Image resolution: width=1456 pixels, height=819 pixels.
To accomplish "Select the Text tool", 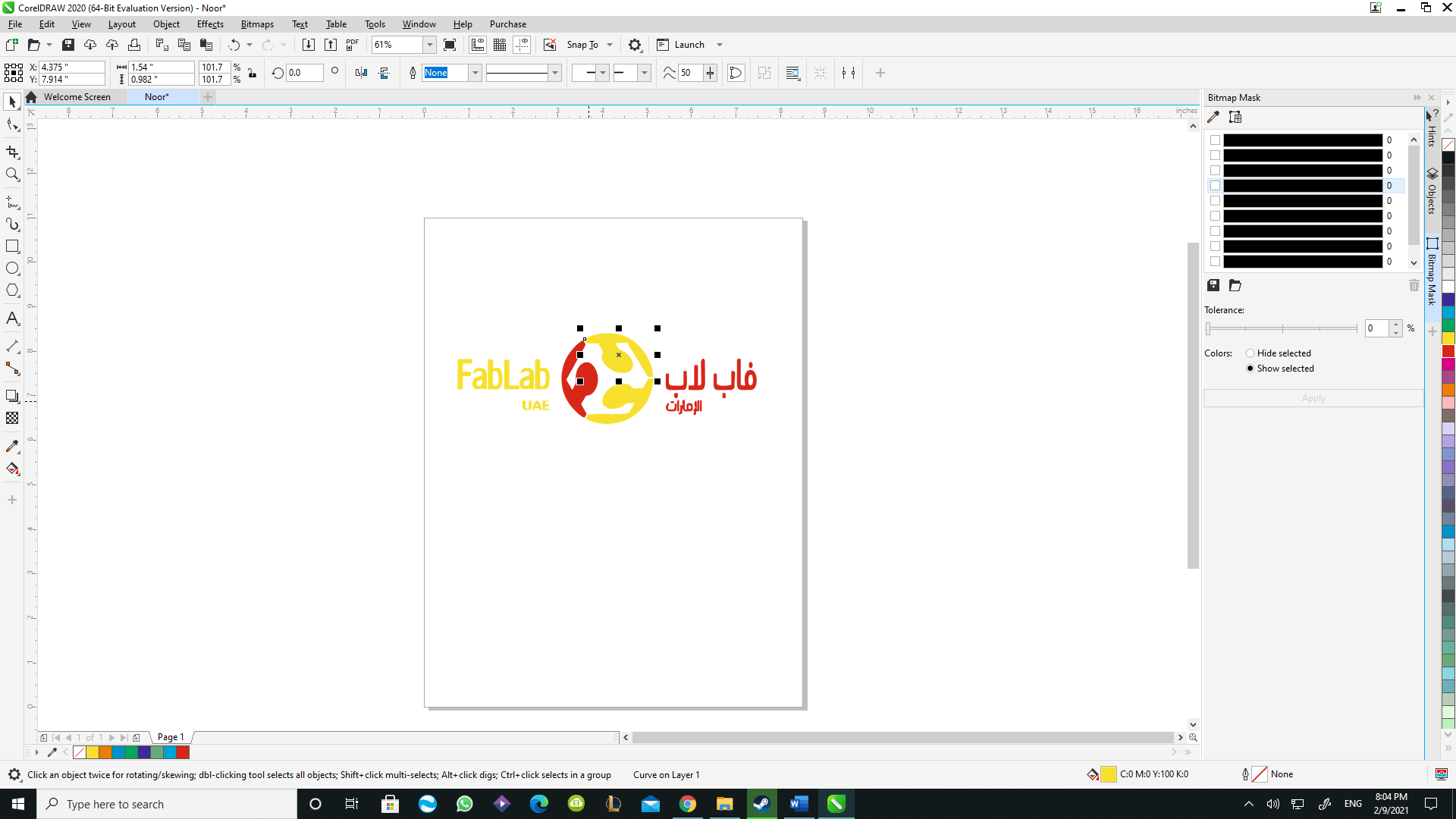I will 12,318.
